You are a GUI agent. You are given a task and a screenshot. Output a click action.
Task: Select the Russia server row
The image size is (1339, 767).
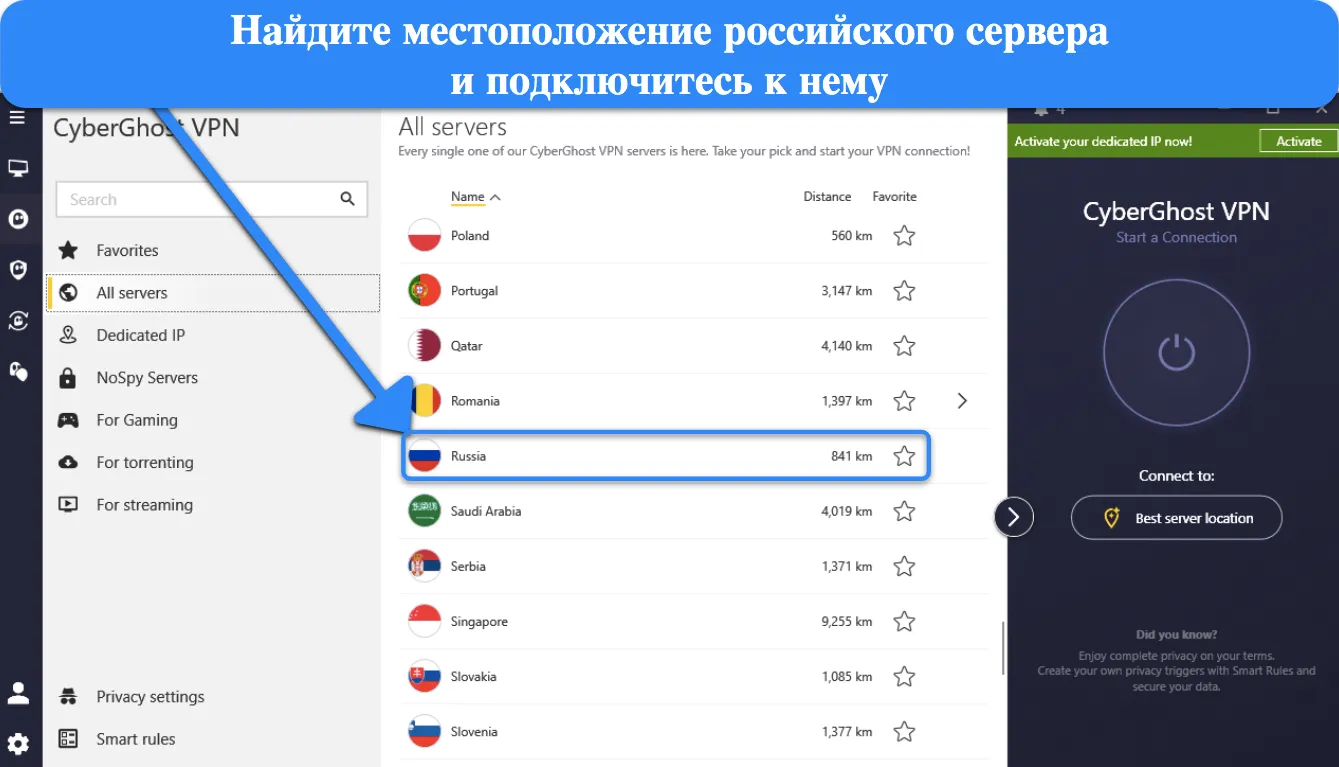click(666, 456)
